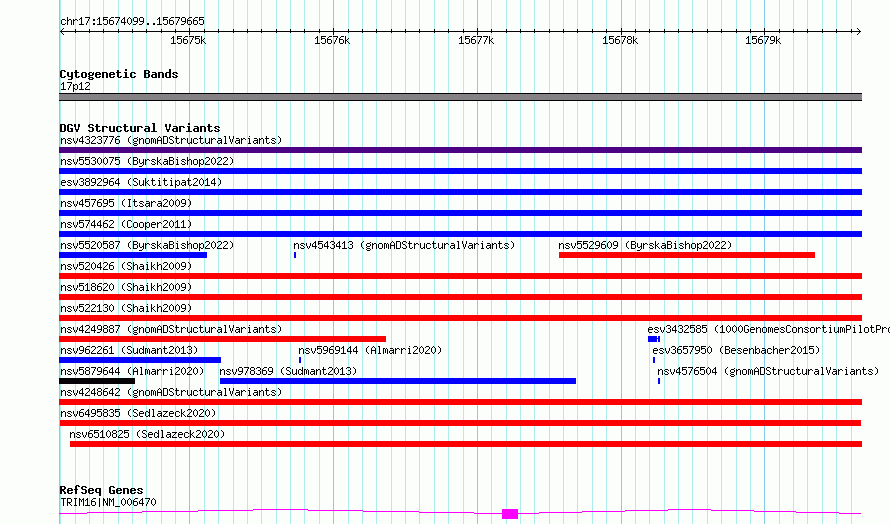Click the 15676k ruler position
The width and height of the screenshot is (890, 524).
click(x=332, y=40)
